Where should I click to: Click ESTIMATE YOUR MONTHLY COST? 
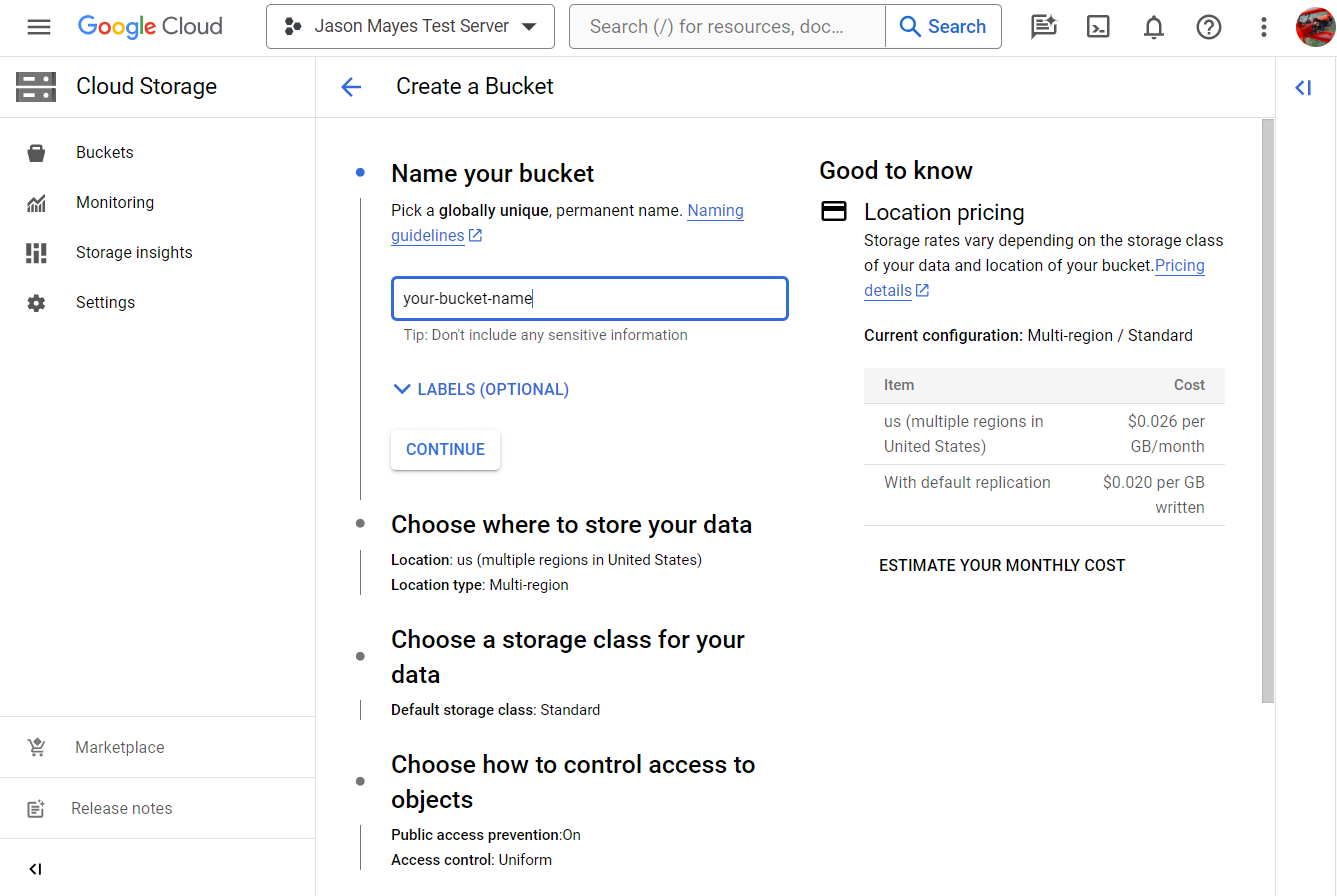coord(1002,565)
